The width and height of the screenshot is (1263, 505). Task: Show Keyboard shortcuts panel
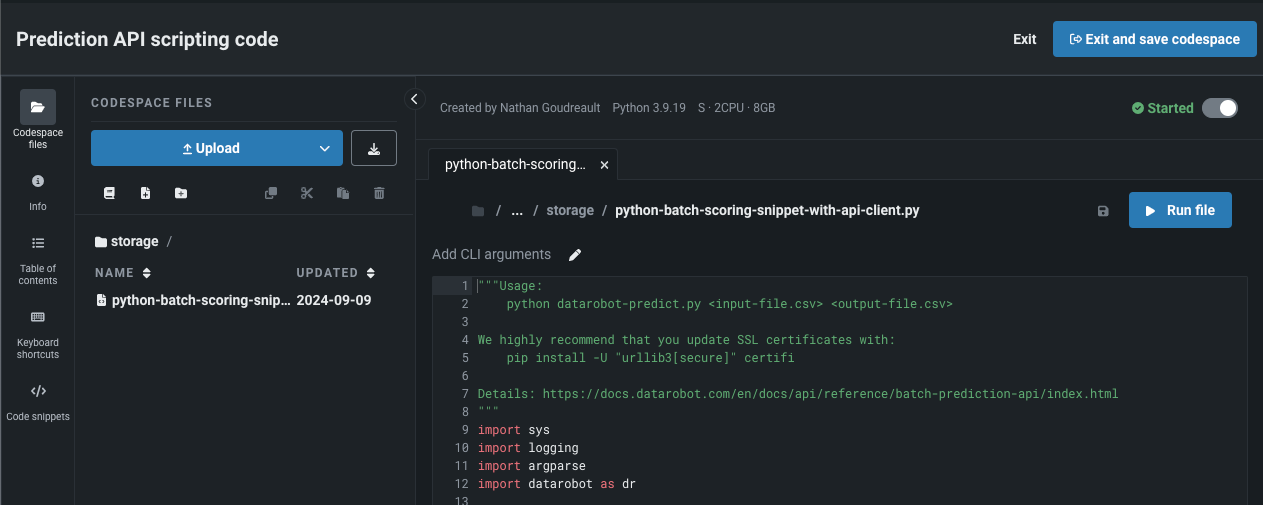[38, 332]
